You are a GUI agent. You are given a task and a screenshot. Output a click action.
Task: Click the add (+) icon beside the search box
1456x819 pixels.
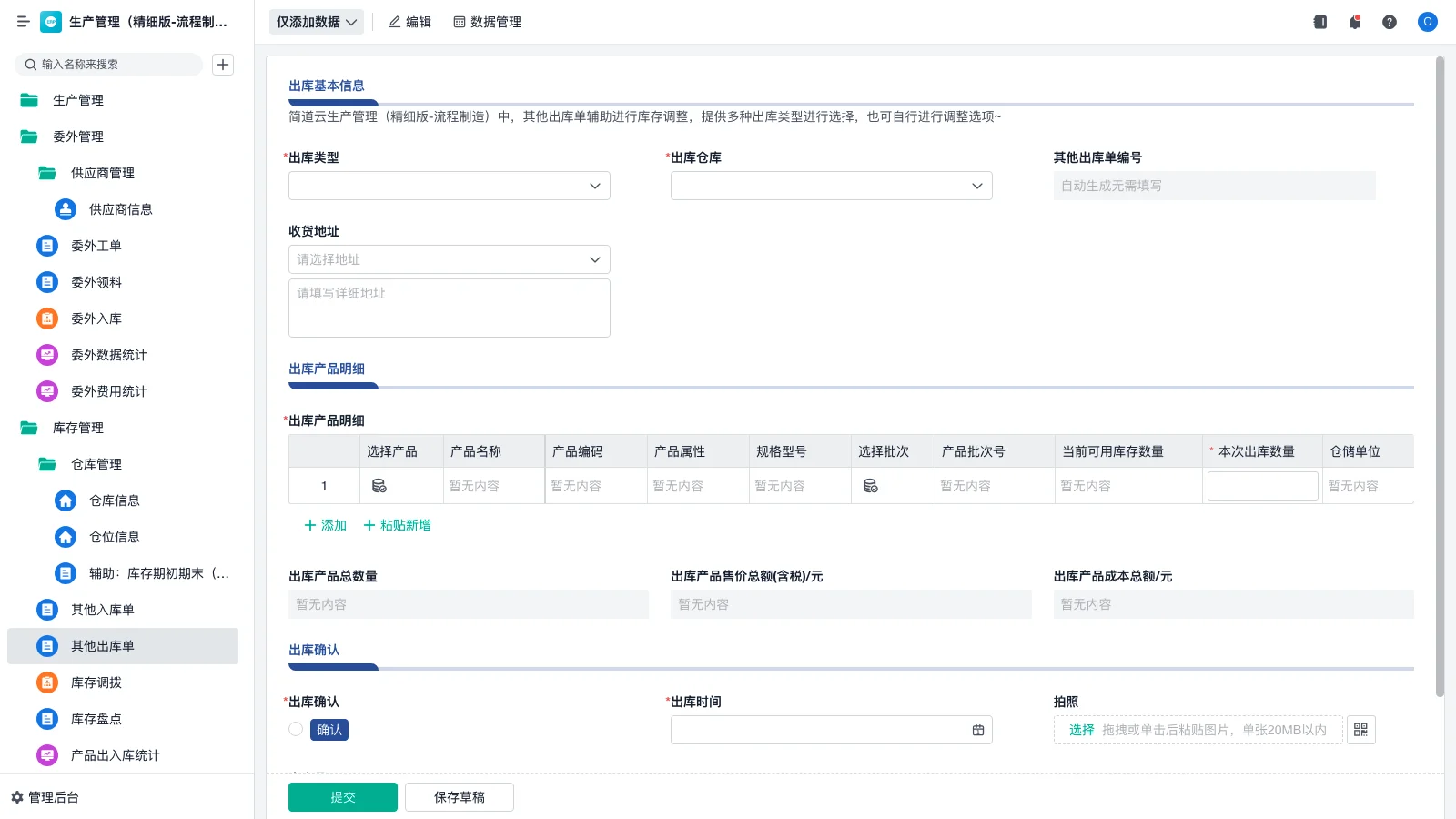click(223, 64)
